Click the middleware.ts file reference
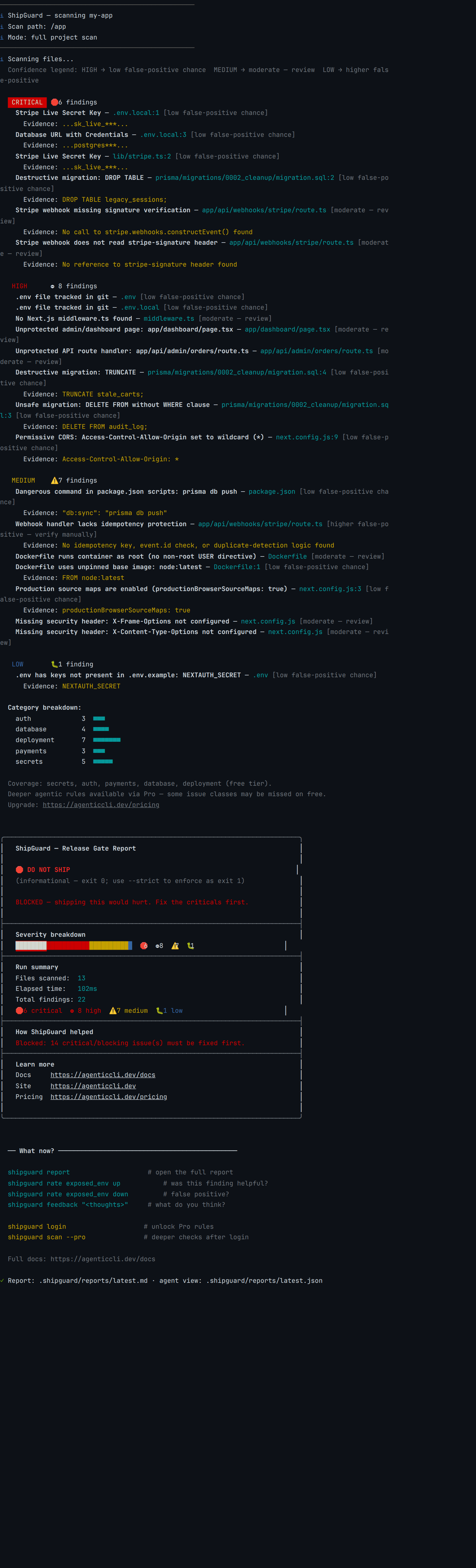476x1568 pixels. tap(169, 318)
